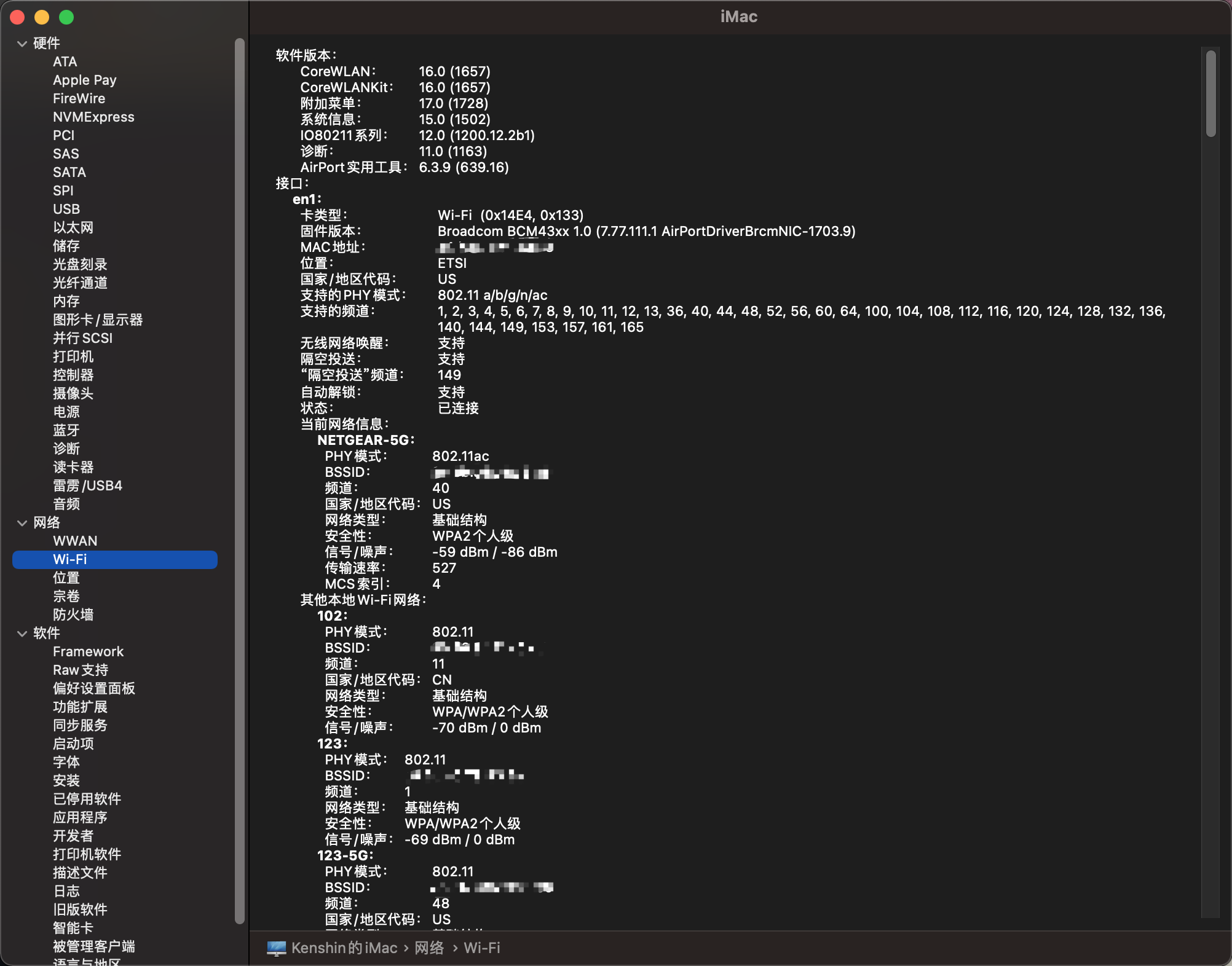
Task: Select 已停用软件 in the sidebar
Action: [x=87, y=799]
